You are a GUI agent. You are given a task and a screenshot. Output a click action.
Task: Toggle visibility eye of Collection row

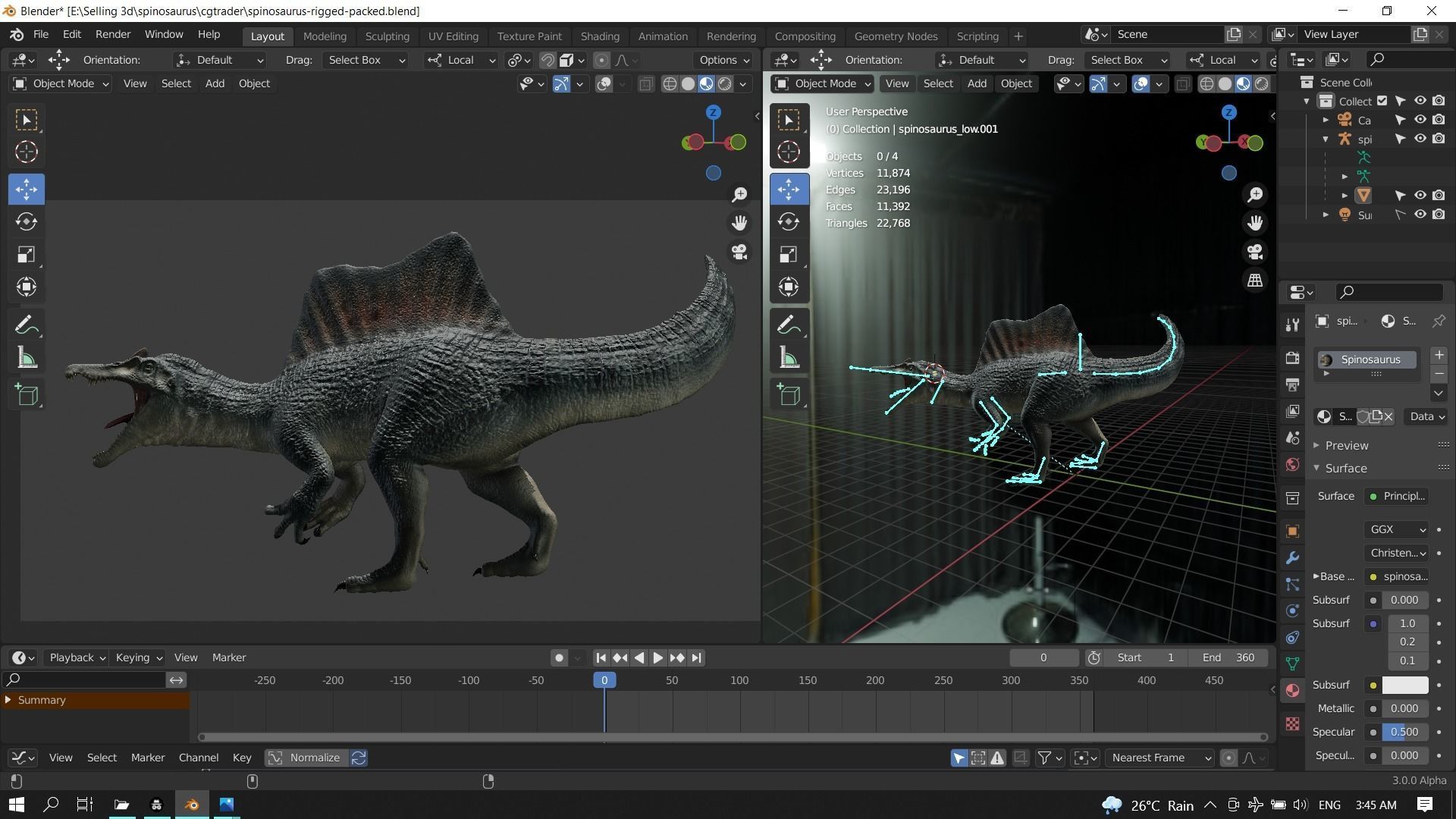coord(1420,101)
